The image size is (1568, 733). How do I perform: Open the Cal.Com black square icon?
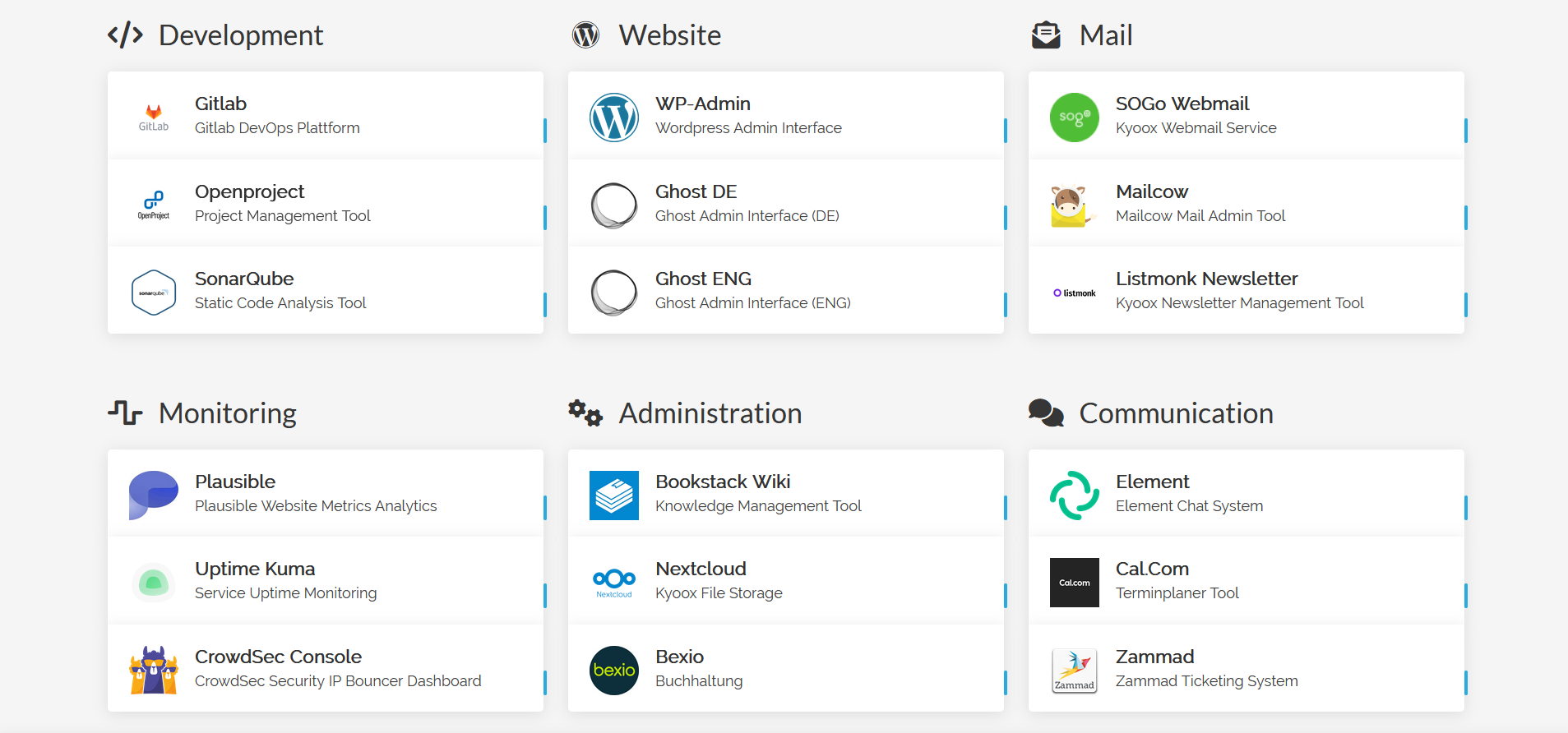click(x=1075, y=583)
